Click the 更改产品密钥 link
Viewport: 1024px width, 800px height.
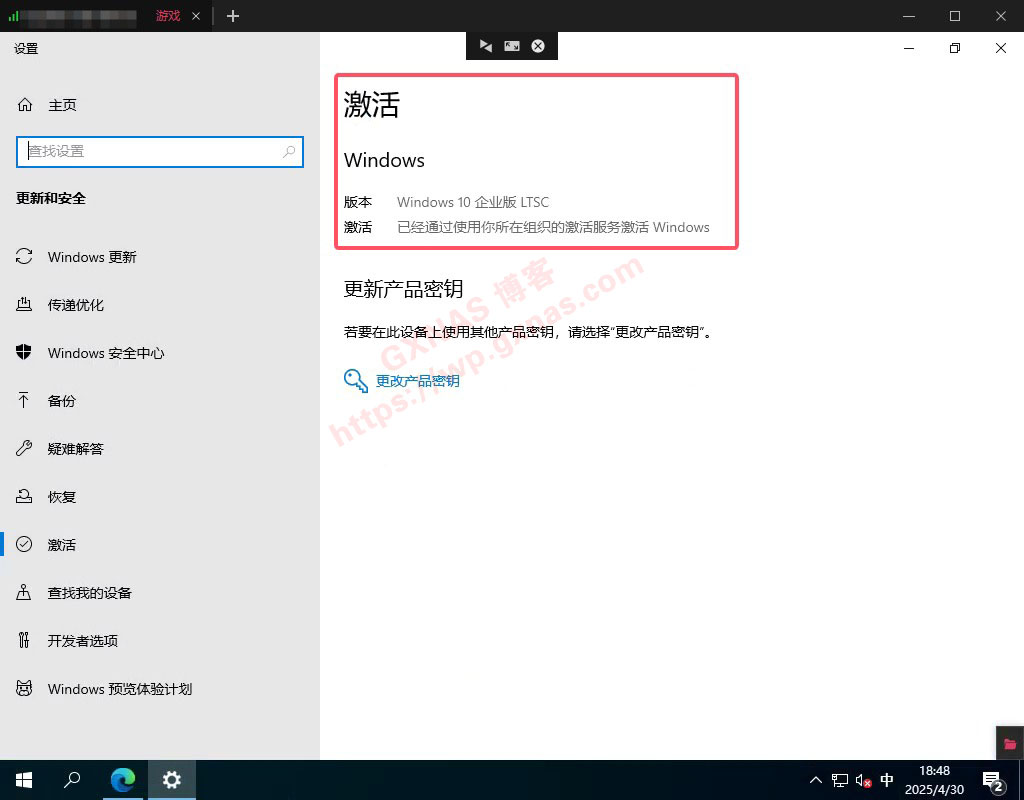click(417, 381)
